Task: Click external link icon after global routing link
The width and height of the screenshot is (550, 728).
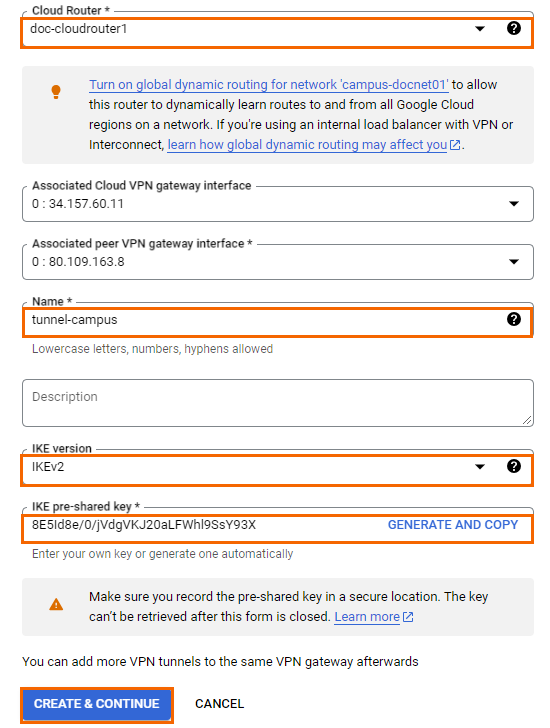Action: point(455,145)
